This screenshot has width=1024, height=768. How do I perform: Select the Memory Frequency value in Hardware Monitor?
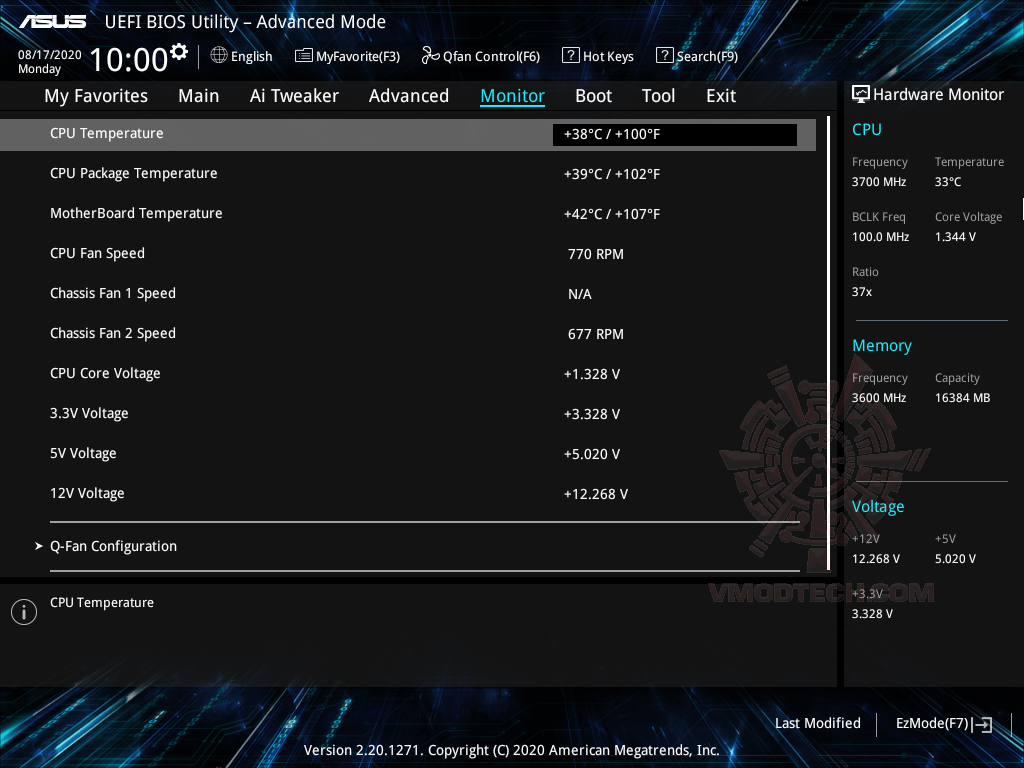879,397
